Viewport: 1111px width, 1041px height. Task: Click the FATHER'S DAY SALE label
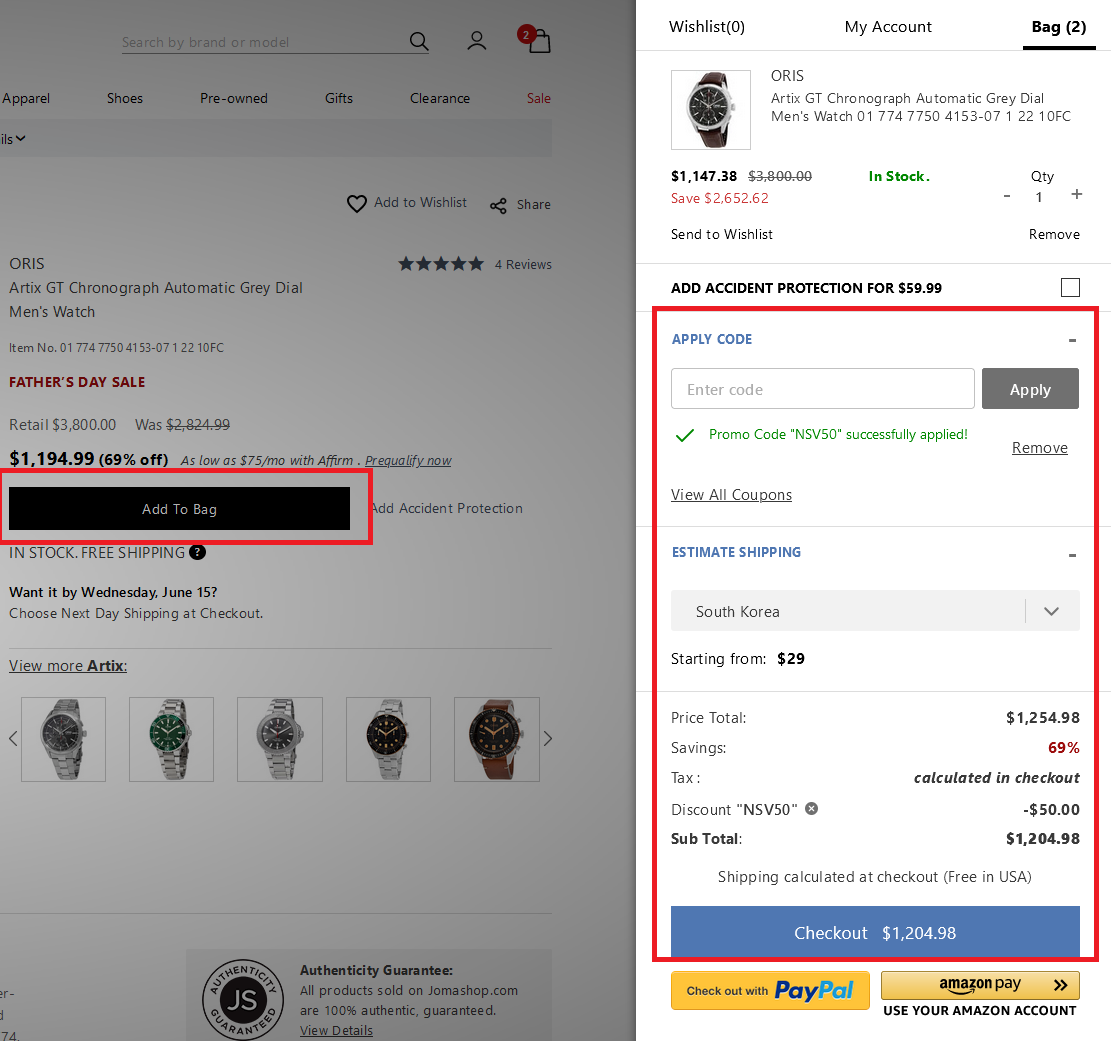pos(77,382)
